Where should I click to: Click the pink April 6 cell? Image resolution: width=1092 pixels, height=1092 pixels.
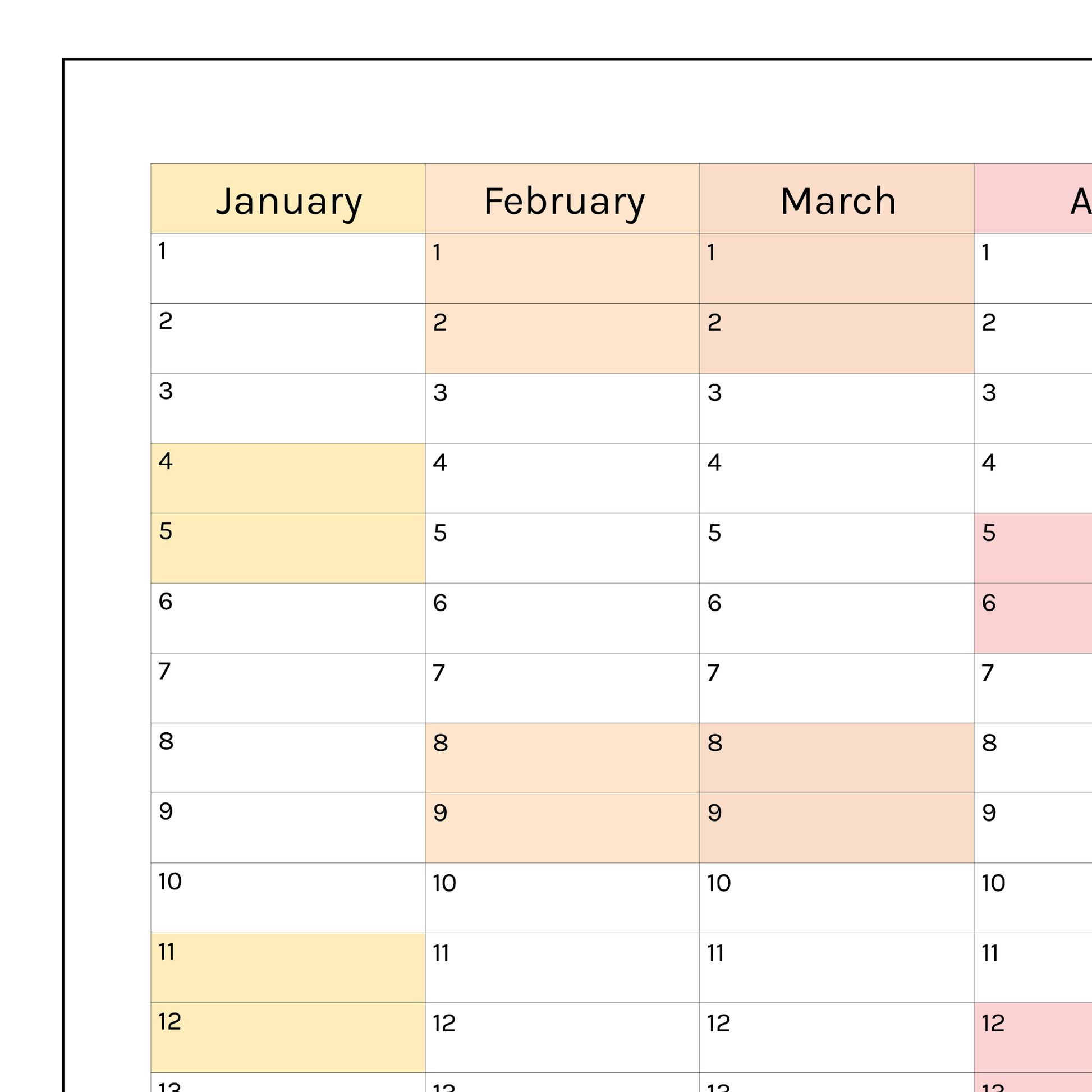(x=1033, y=618)
